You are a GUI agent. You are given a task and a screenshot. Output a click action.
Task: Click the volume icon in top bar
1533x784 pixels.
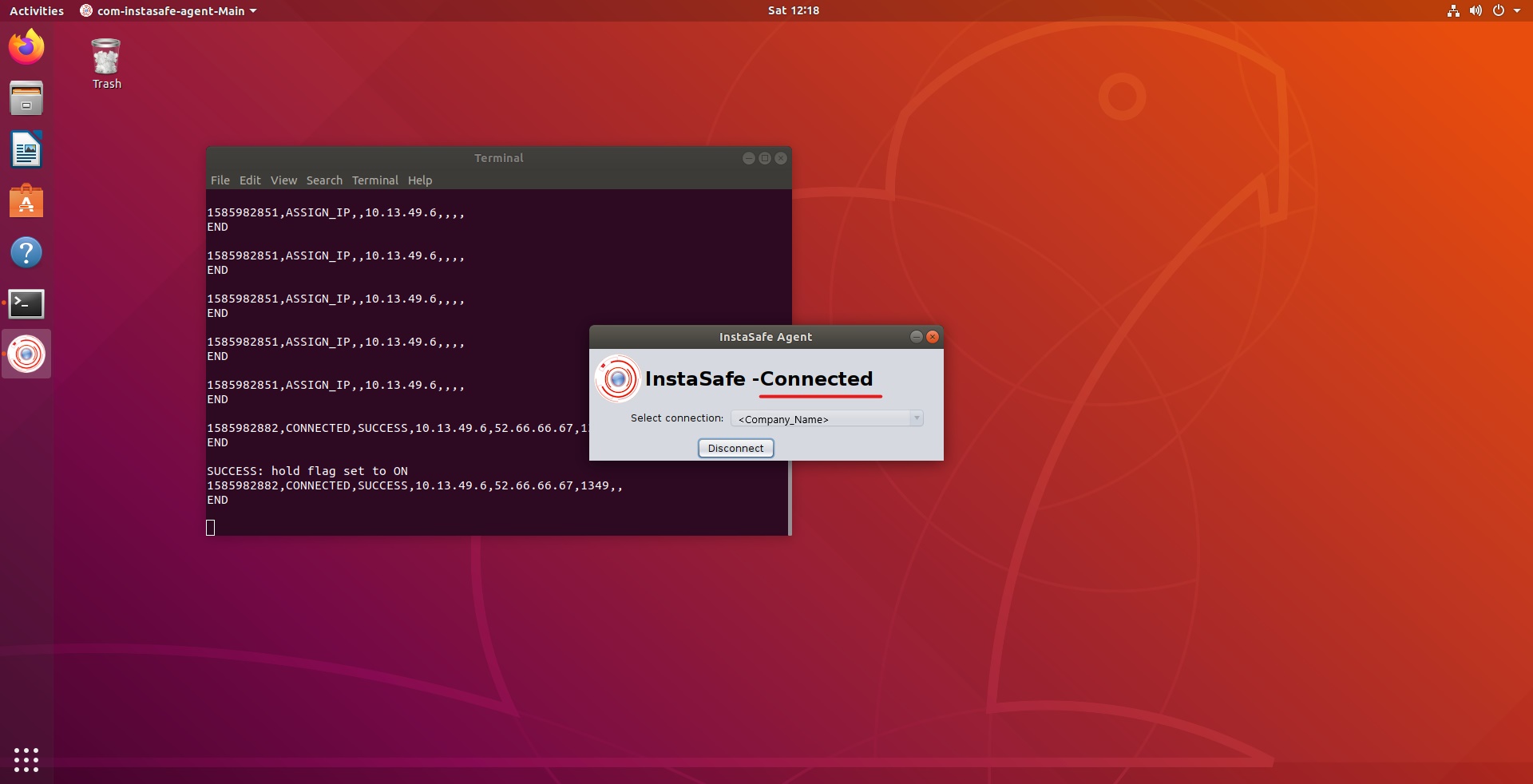click(1476, 11)
